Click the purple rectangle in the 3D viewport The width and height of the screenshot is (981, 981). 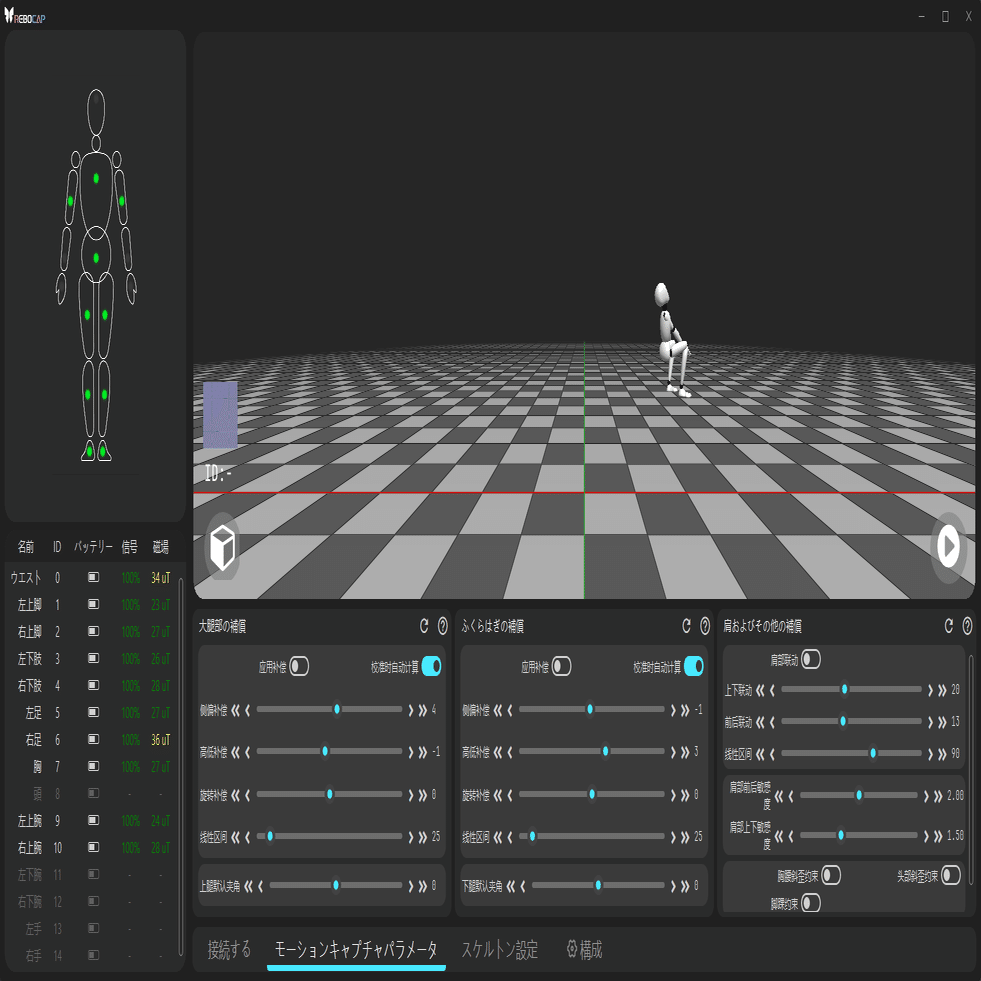[220, 415]
